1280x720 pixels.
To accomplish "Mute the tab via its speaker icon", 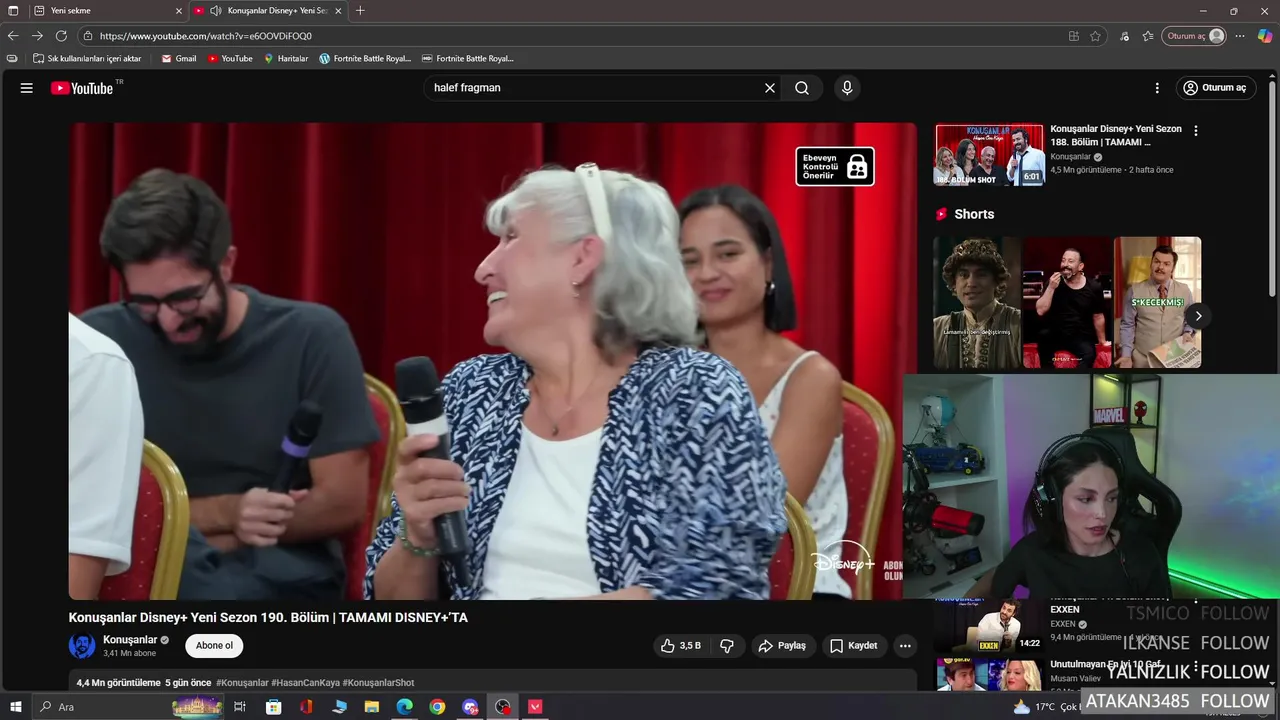I will tap(215, 11).
